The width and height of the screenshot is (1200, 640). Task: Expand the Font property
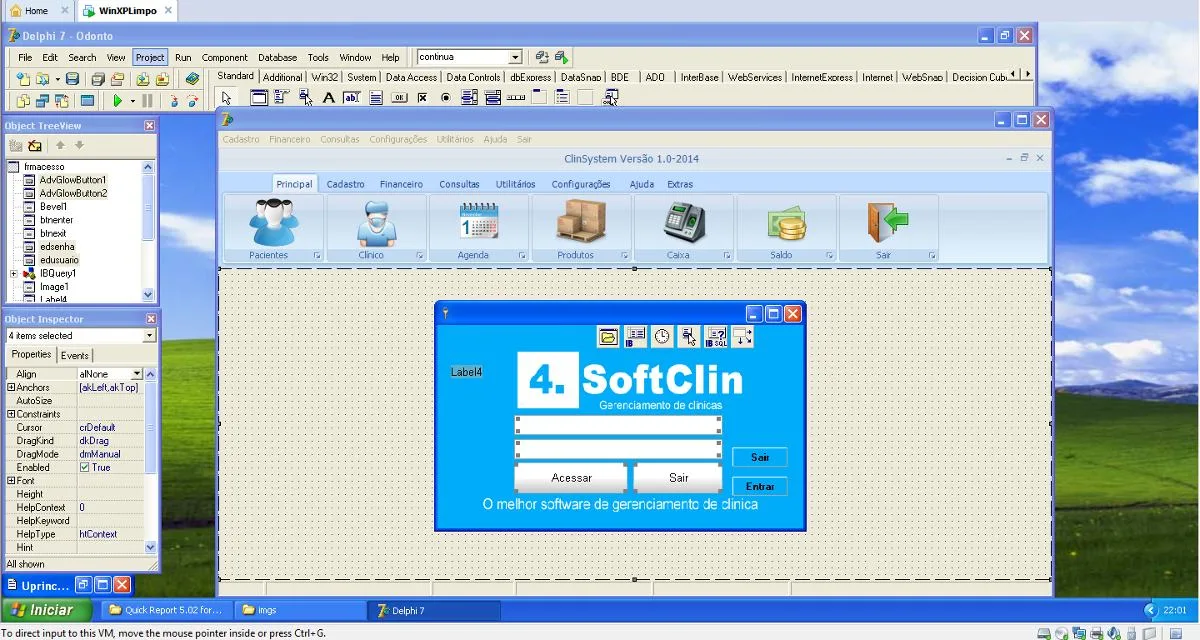click(x=11, y=481)
